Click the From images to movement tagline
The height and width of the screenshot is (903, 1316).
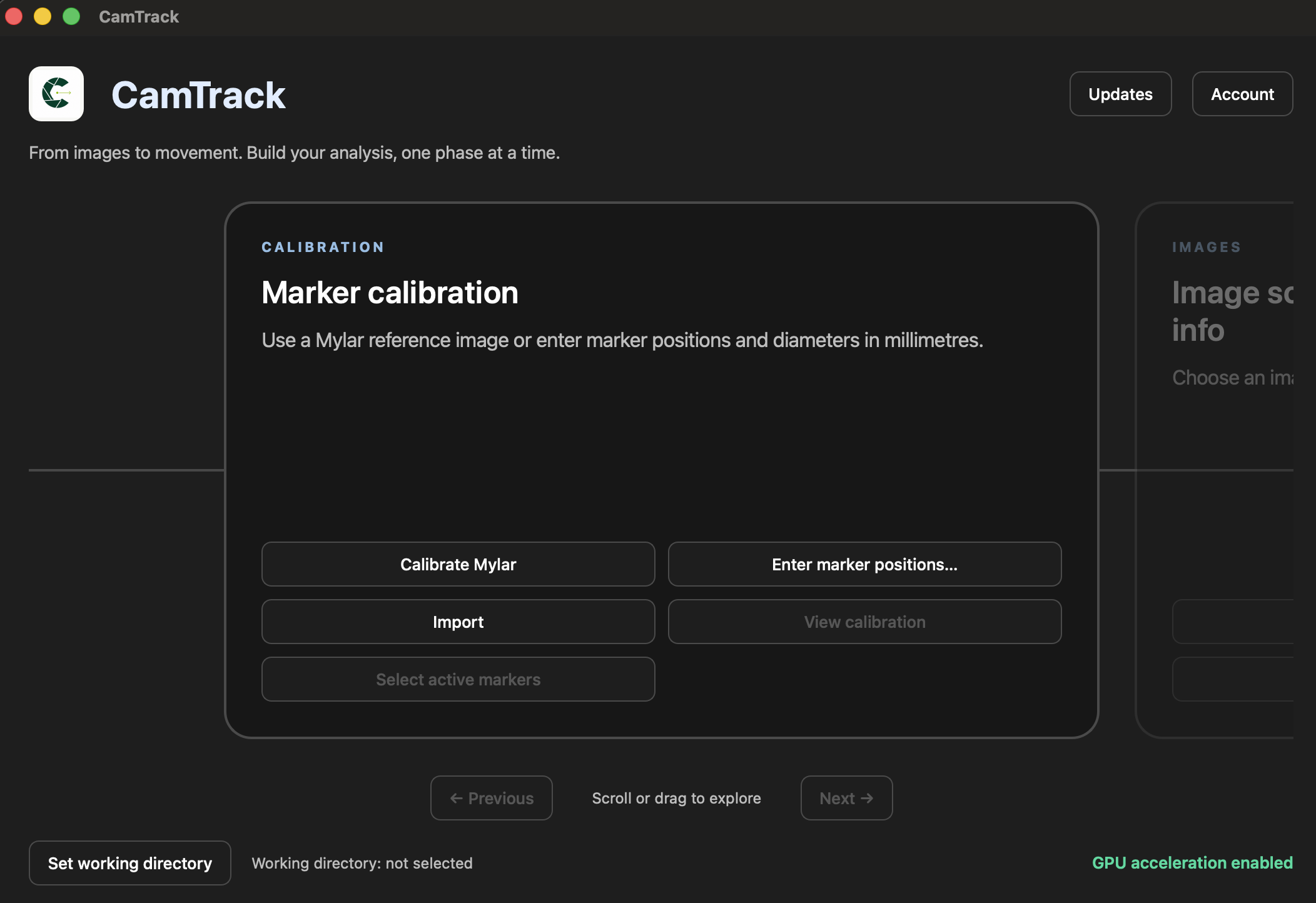pos(294,153)
